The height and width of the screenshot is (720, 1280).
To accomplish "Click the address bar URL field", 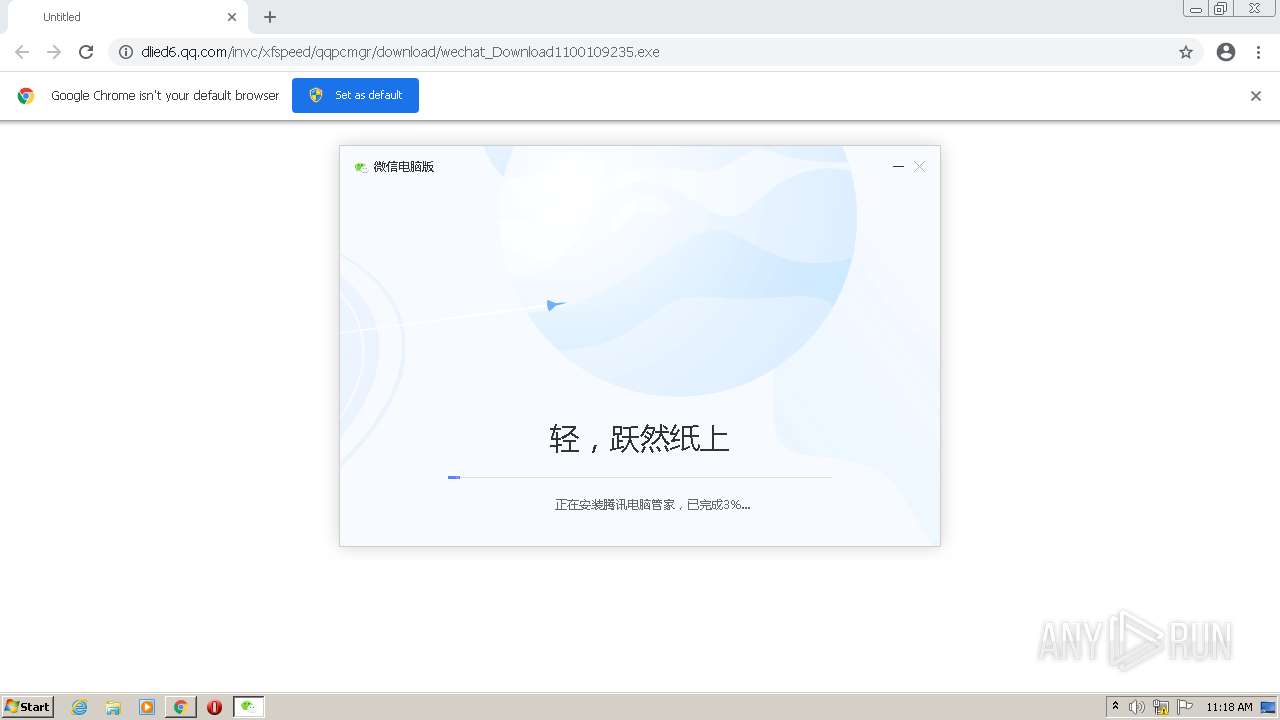I will point(655,52).
